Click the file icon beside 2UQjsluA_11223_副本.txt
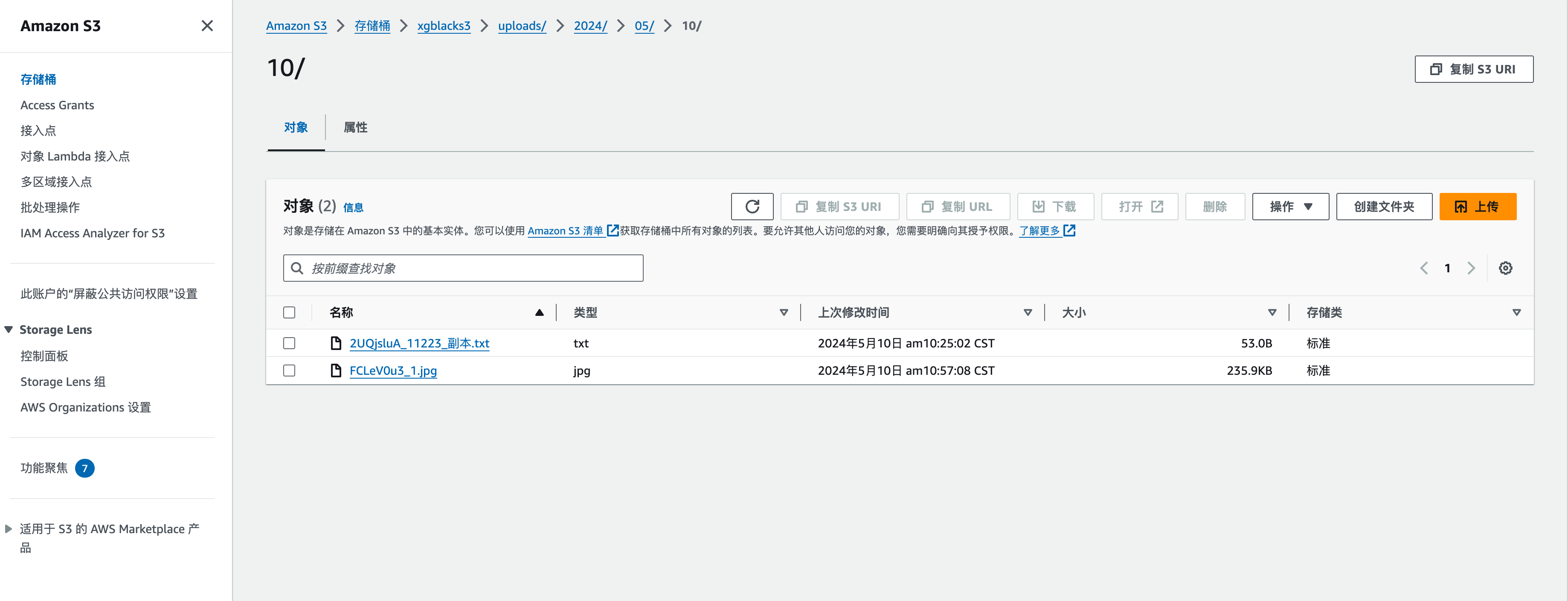The width and height of the screenshot is (1568, 601). click(335, 343)
